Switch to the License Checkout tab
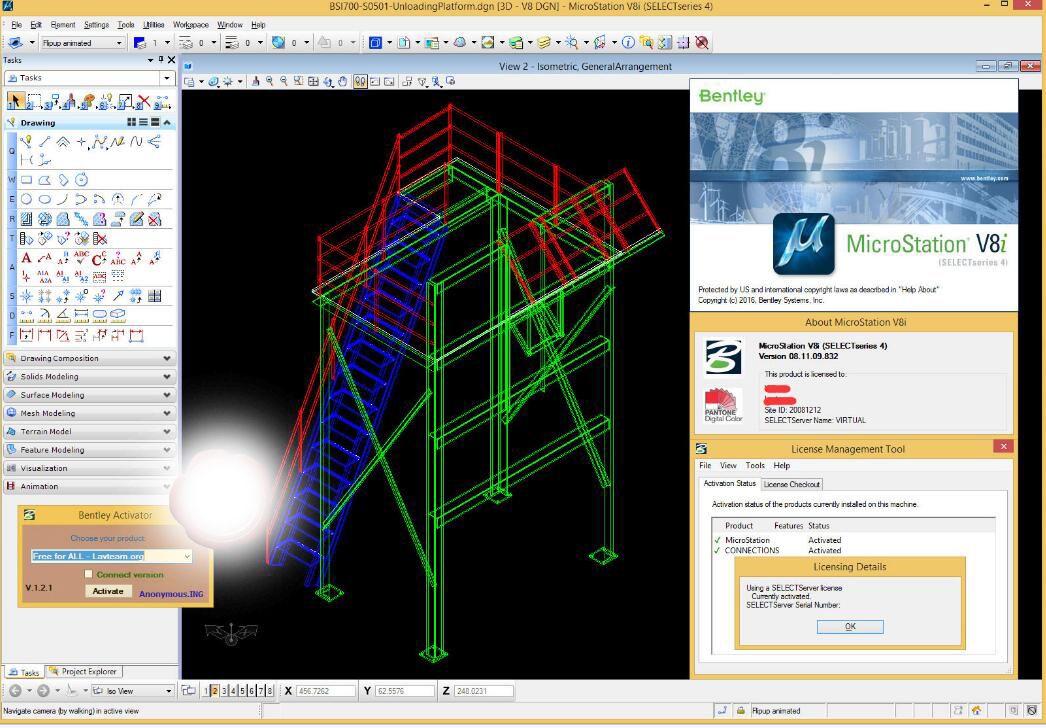Viewport: 1046px width, 728px height. (x=792, y=484)
